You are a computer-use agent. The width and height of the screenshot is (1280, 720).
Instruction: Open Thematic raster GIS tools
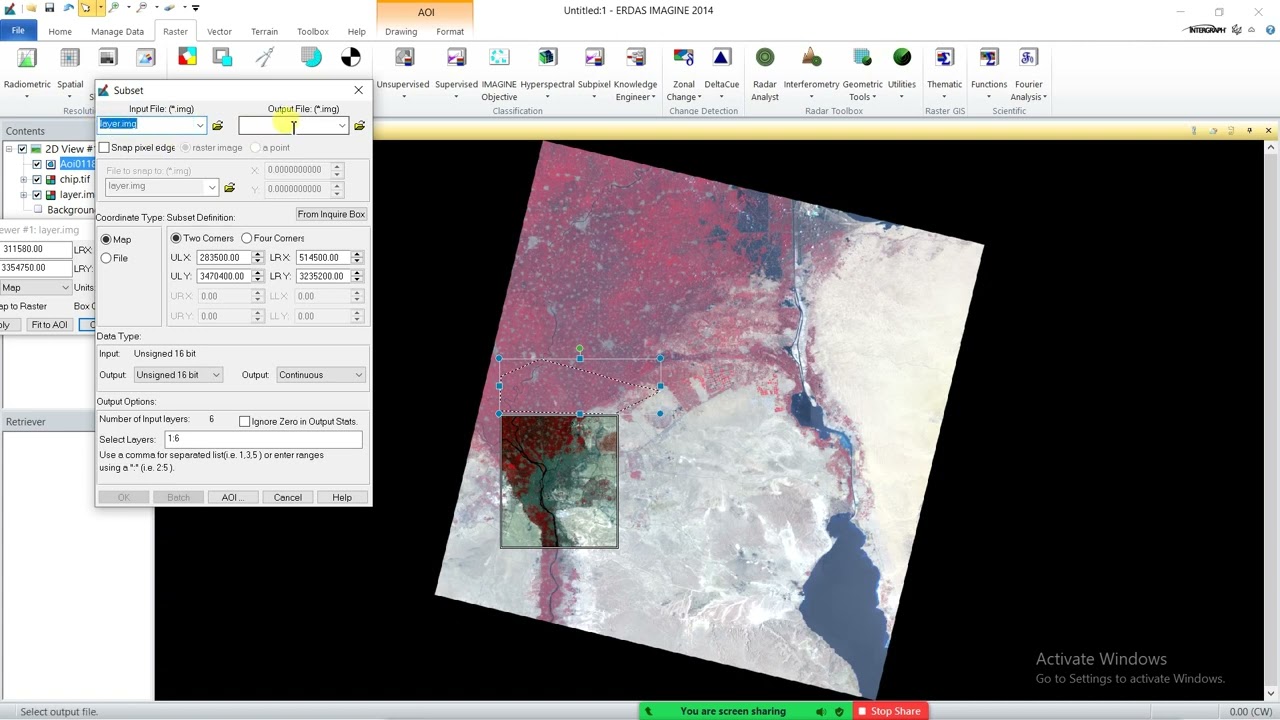[x=944, y=58]
